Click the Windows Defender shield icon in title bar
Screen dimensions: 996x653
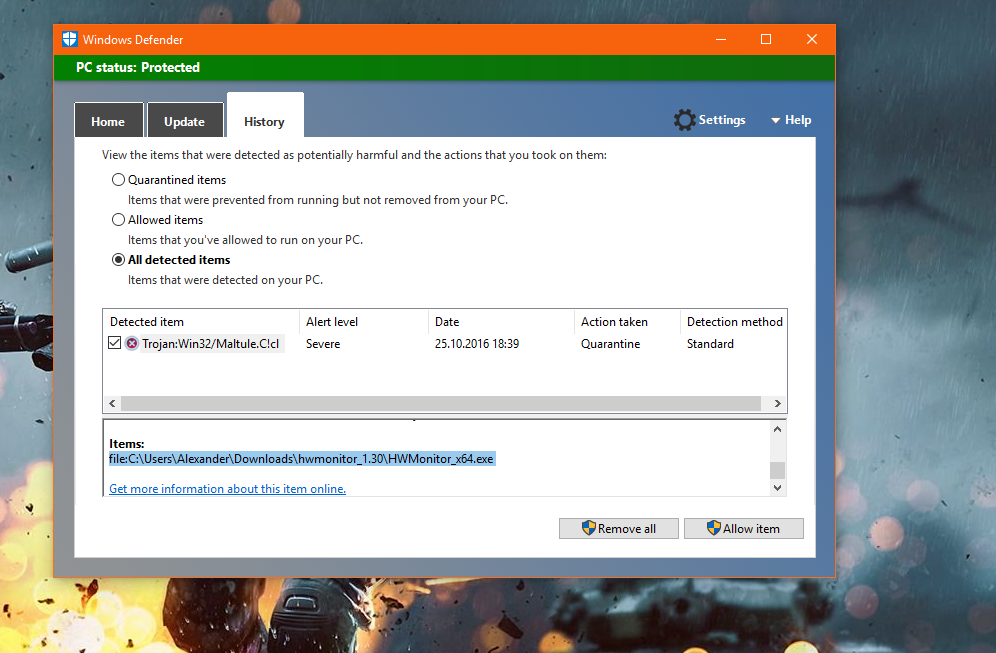click(x=70, y=39)
